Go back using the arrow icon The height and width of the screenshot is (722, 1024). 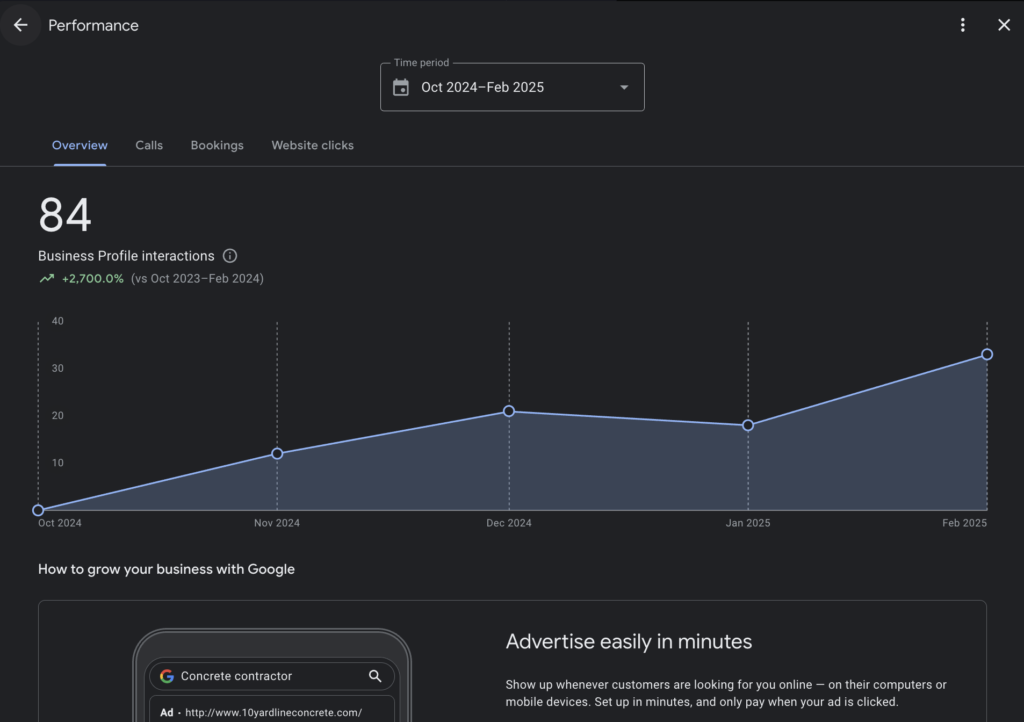[x=21, y=25]
